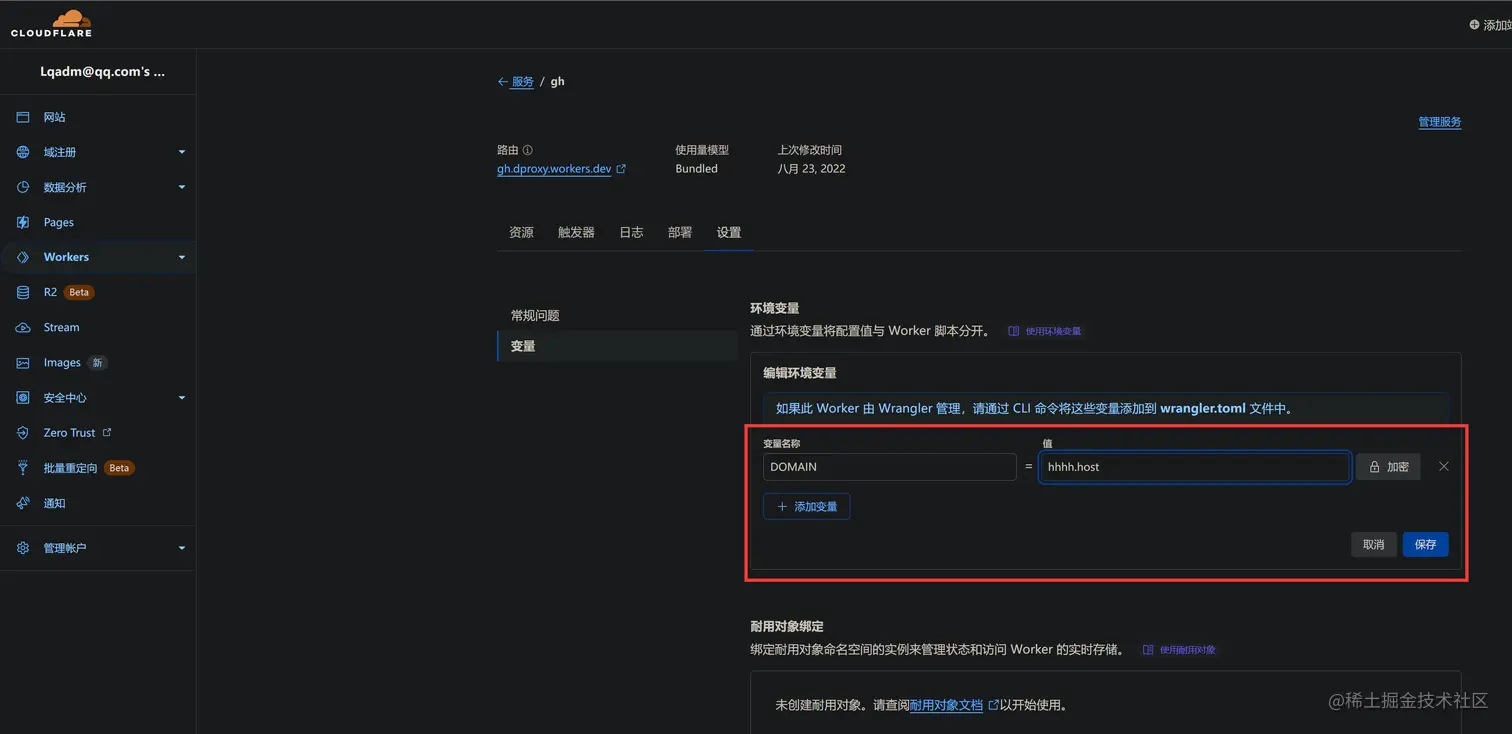Open the gh.dproxy.workers.dev route link
1512x734 pixels.
click(554, 169)
